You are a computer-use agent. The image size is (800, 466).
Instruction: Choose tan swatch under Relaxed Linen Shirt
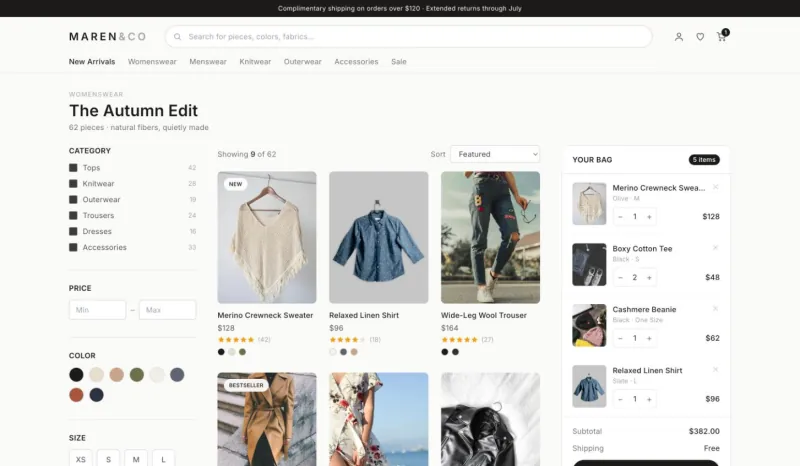(x=354, y=352)
